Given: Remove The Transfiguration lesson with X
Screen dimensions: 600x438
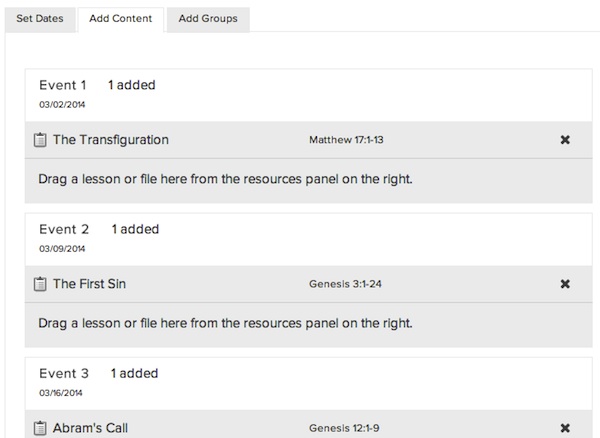Looking at the screenshot, I should click(x=565, y=140).
